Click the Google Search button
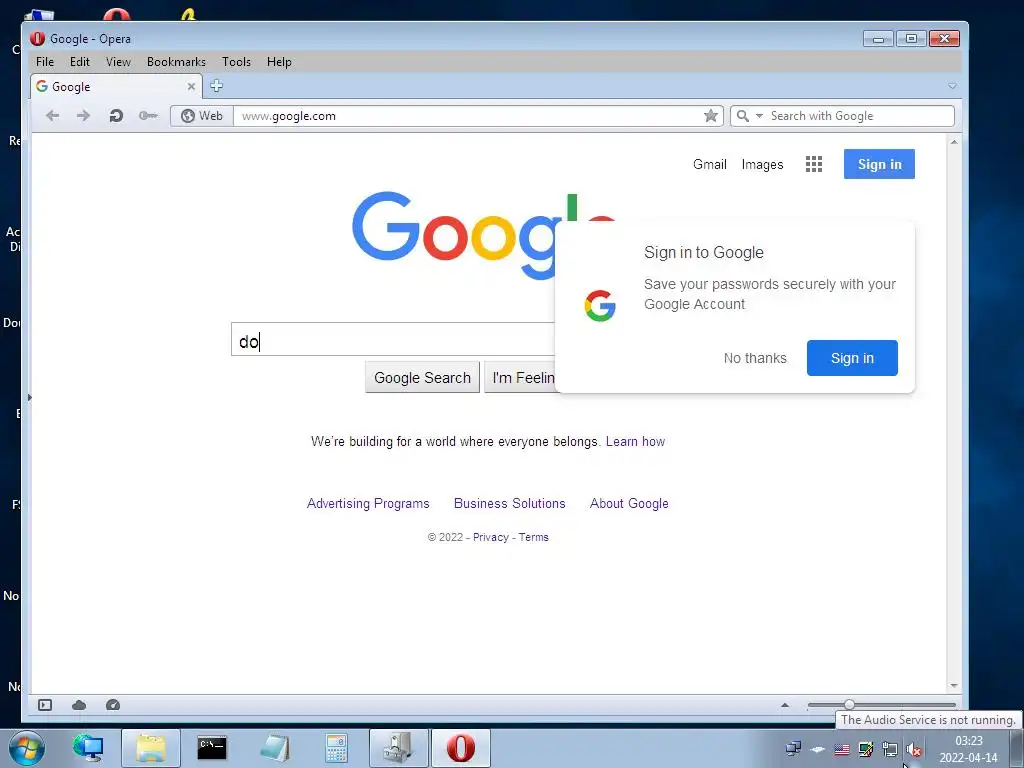Viewport: 1024px width, 768px height. coord(423,377)
